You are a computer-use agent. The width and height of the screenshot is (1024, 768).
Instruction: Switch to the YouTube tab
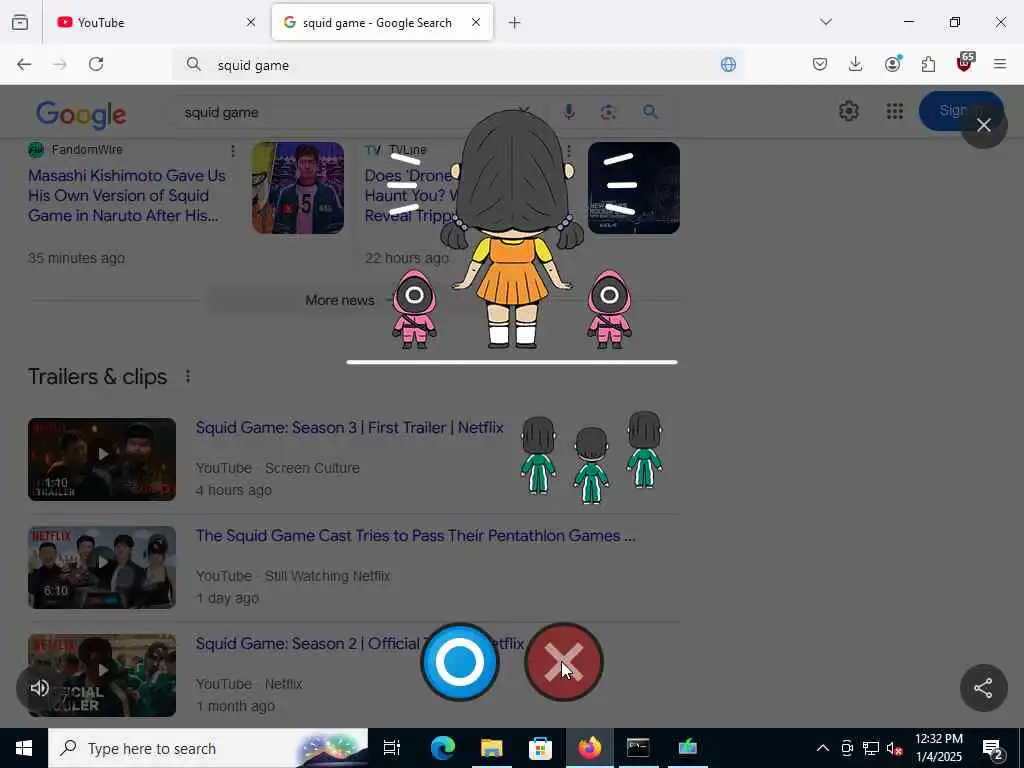click(x=155, y=22)
